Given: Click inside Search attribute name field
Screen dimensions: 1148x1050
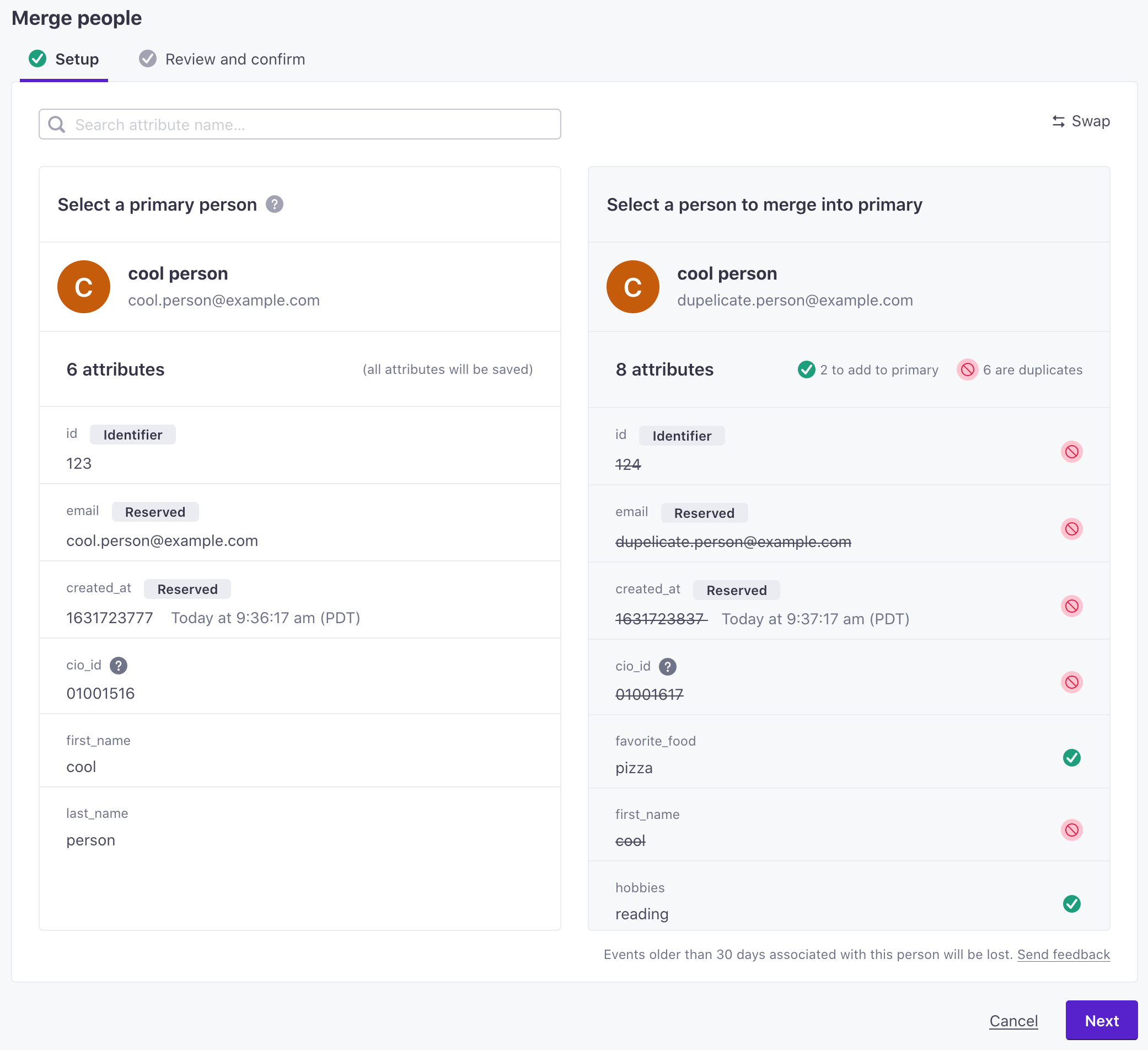Looking at the screenshot, I should [300, 125].
